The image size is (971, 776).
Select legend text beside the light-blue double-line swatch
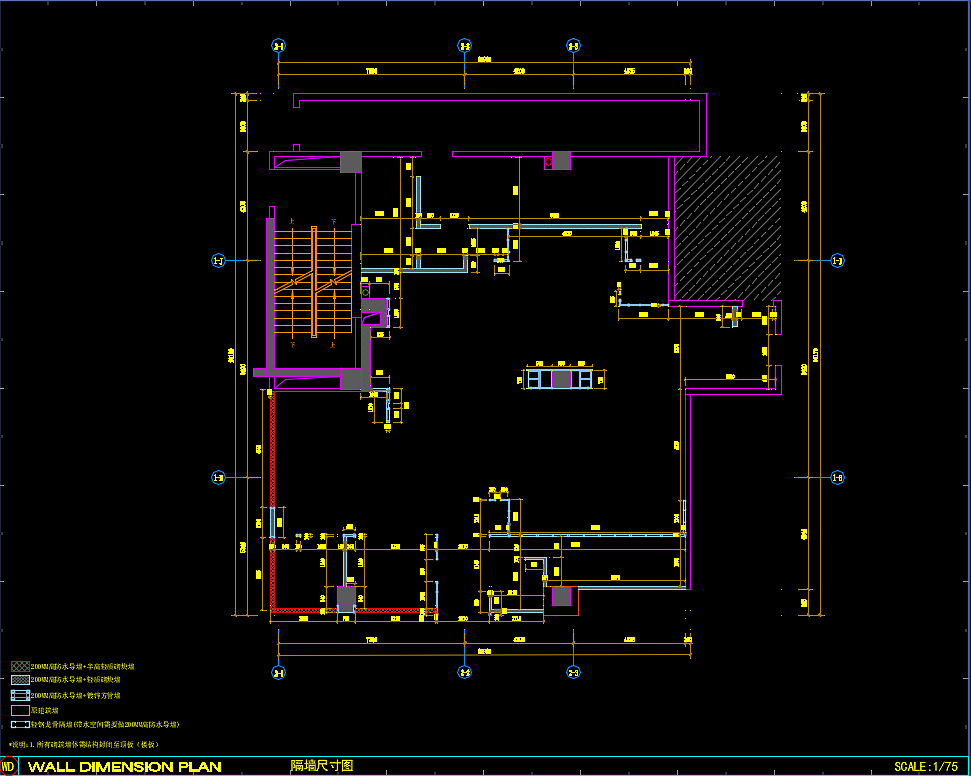point(76,695)
